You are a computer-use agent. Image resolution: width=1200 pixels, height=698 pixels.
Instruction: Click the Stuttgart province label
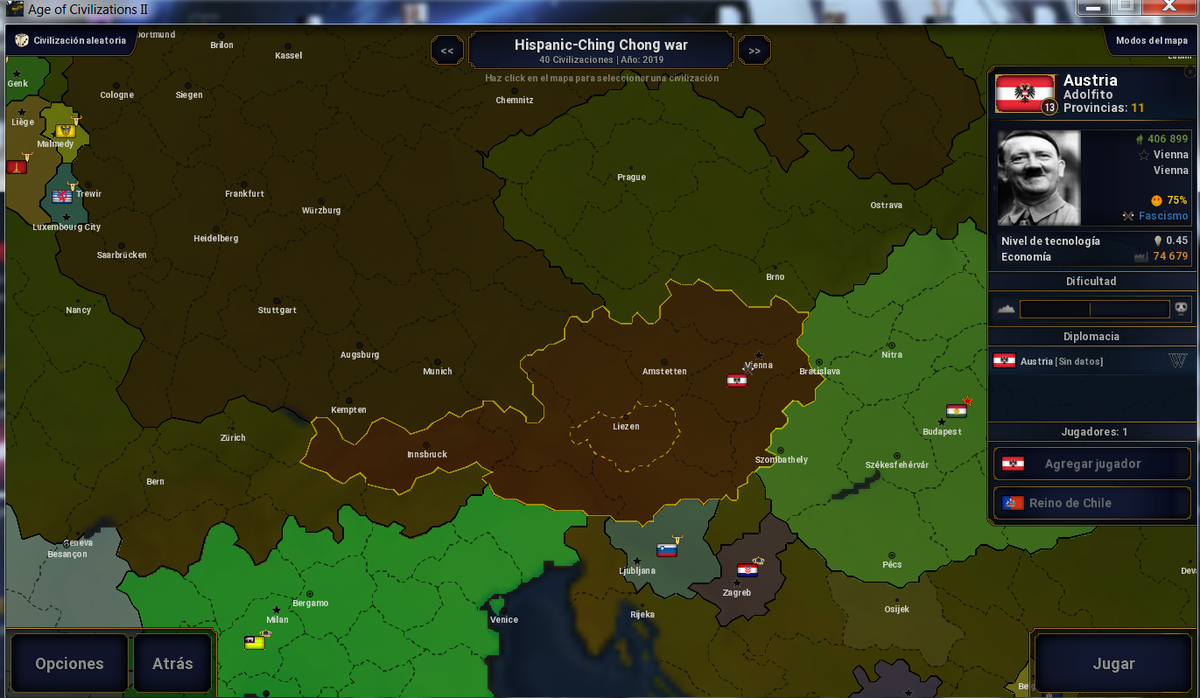pyautogui.click(x=277, y=310)
